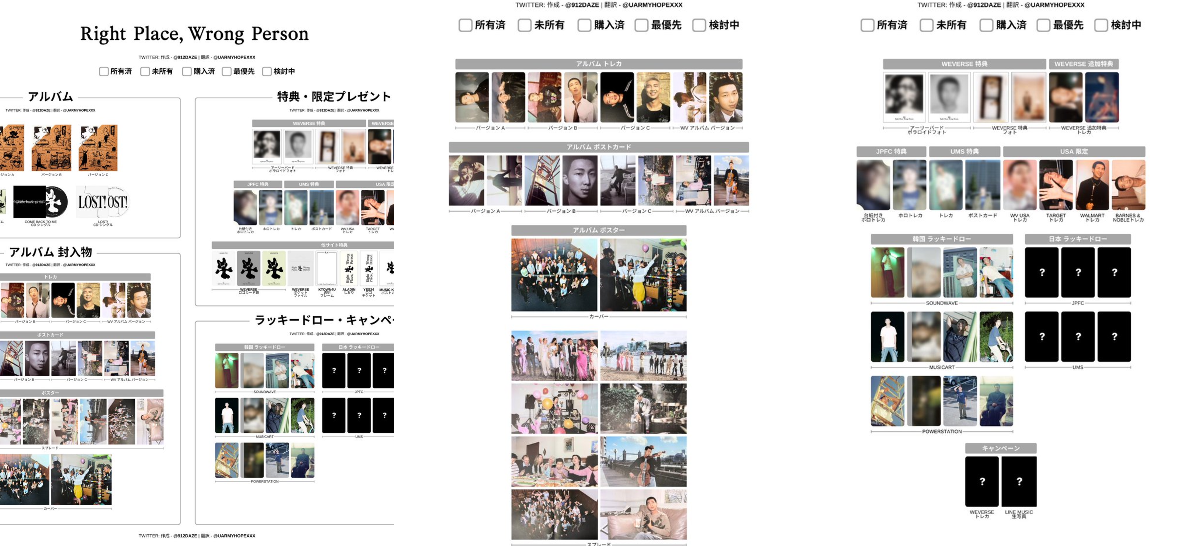This screenshot has width=1200, height=546.
Task: Select enlarged LINE MUSIC 生写真 mystery card
Action: tap(1018, 482)
